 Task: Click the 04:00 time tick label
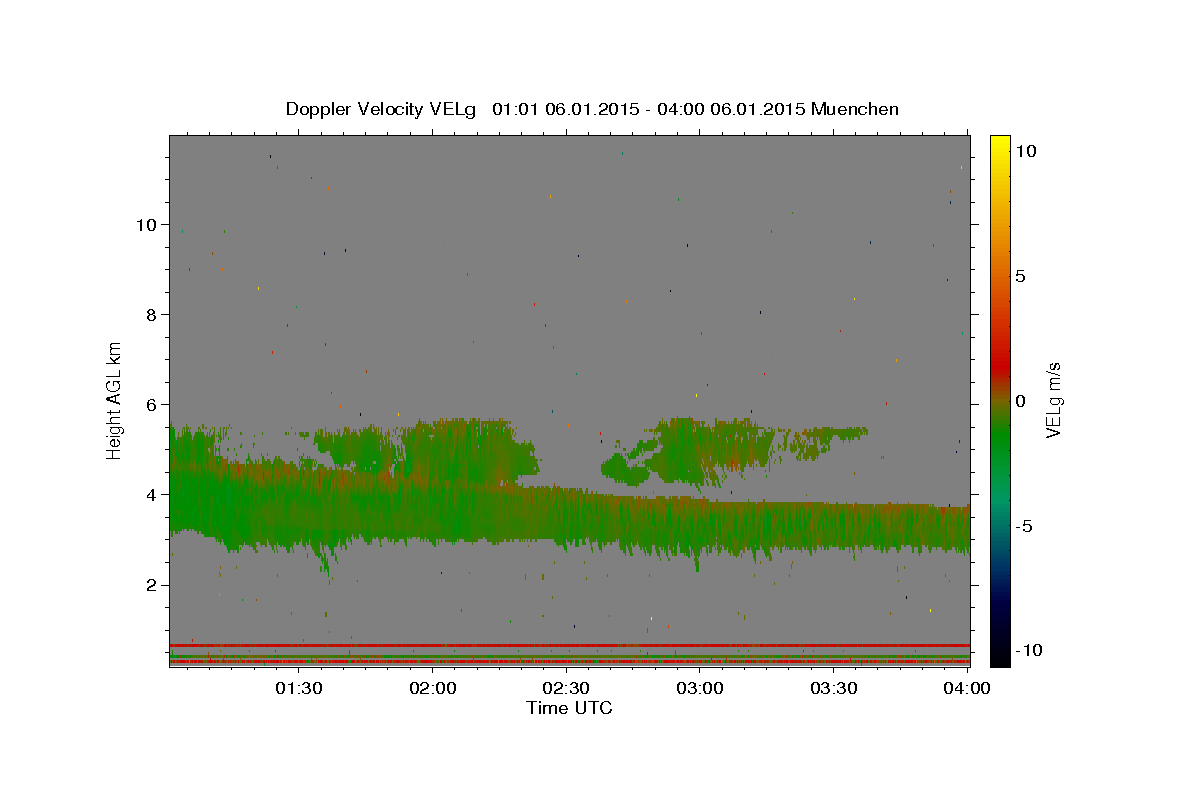[x=968, y=688]
